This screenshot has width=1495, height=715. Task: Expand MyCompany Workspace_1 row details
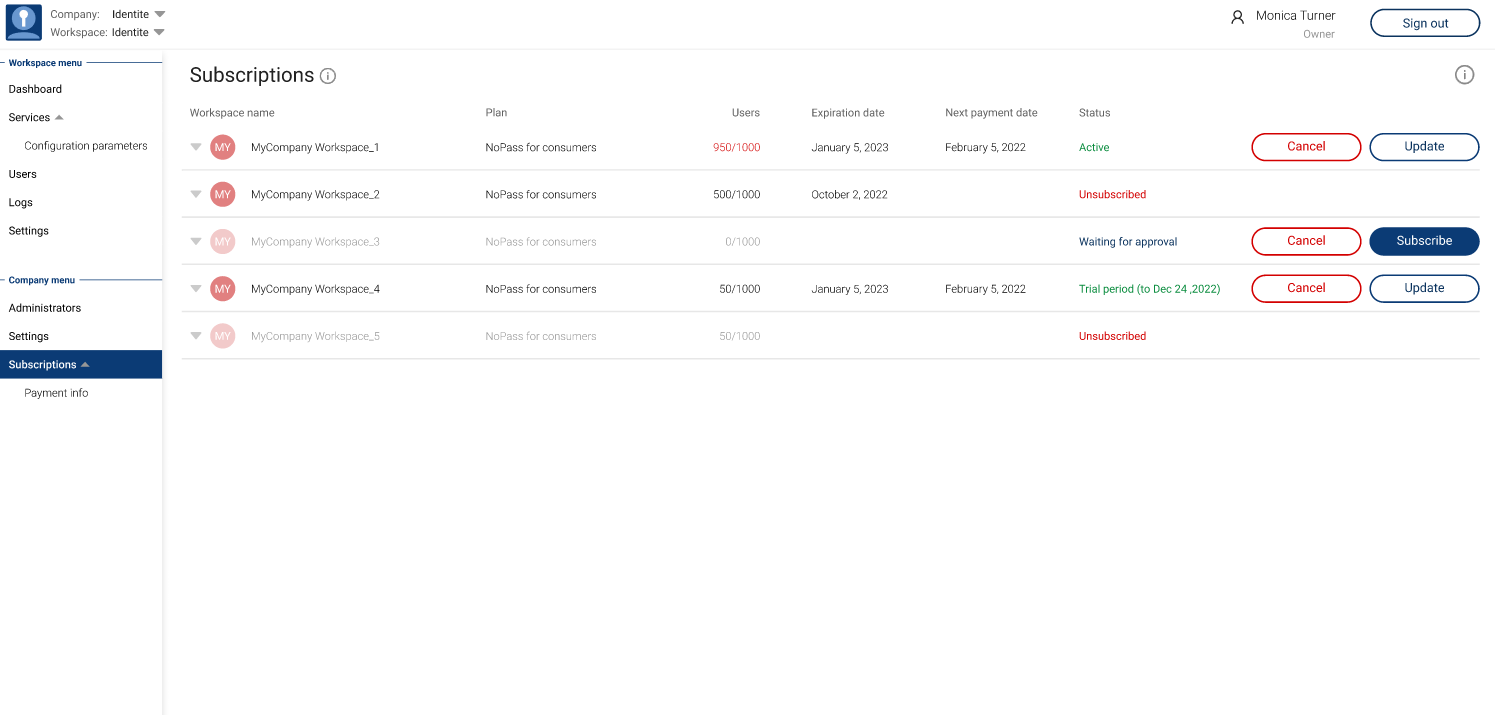pos(196,147)
